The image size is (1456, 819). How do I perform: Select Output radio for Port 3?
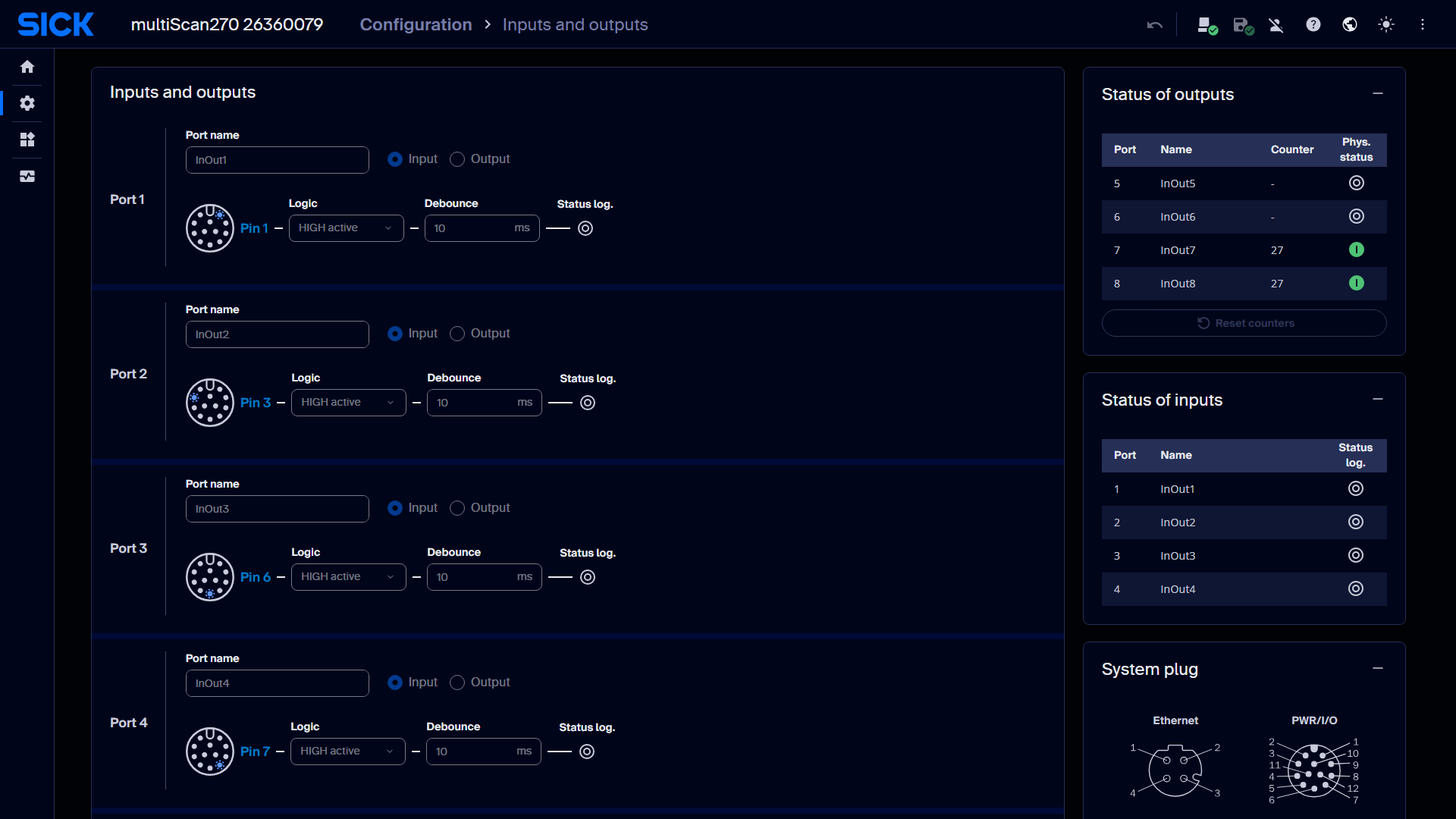pyautogui.click(x=457, y=508)
